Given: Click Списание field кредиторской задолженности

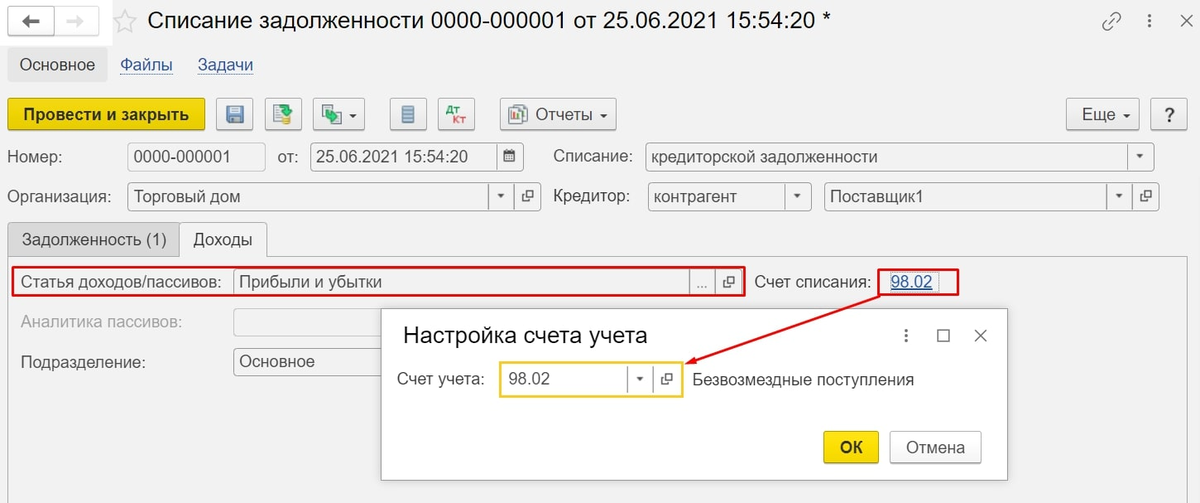Looking at the screenshot, I should point(887,157).
